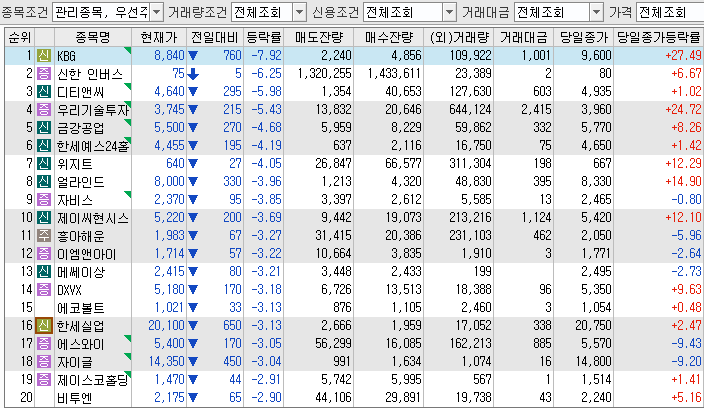Click the second 거래대금 column header

[x=524, y=37]
